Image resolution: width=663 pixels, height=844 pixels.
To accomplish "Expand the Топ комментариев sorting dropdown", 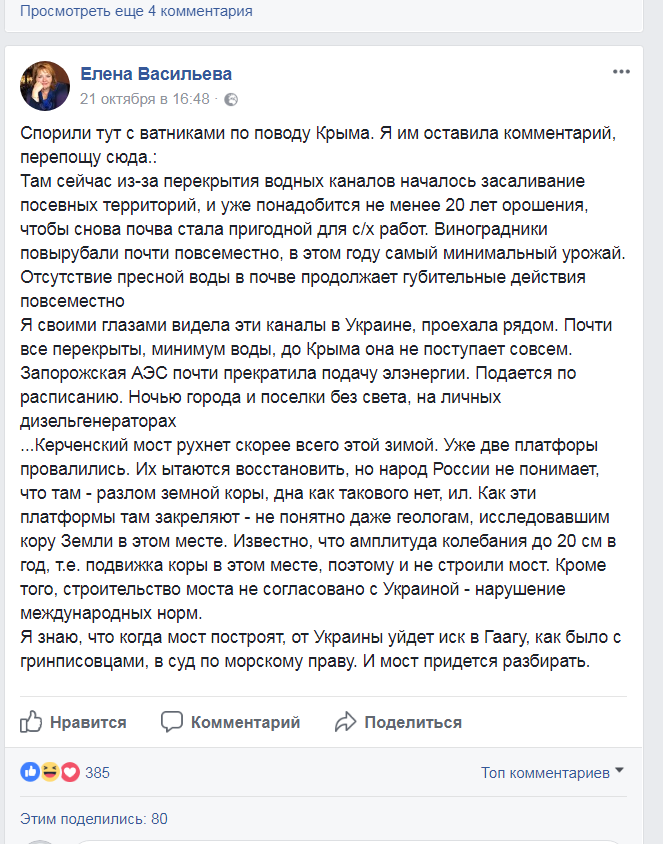I will 552,772.
